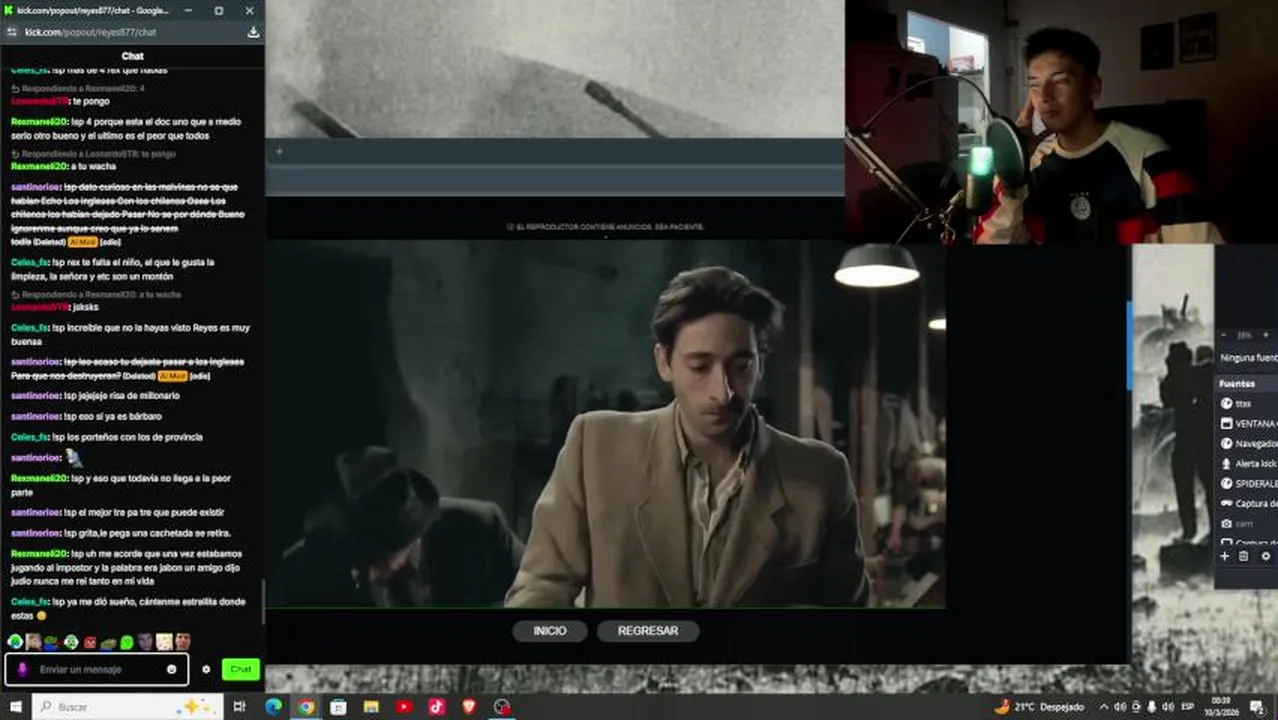This screenshot has height=720, width=1278.
Task: Open Brave browser from taskbar
Action: [x=470, y=707]
